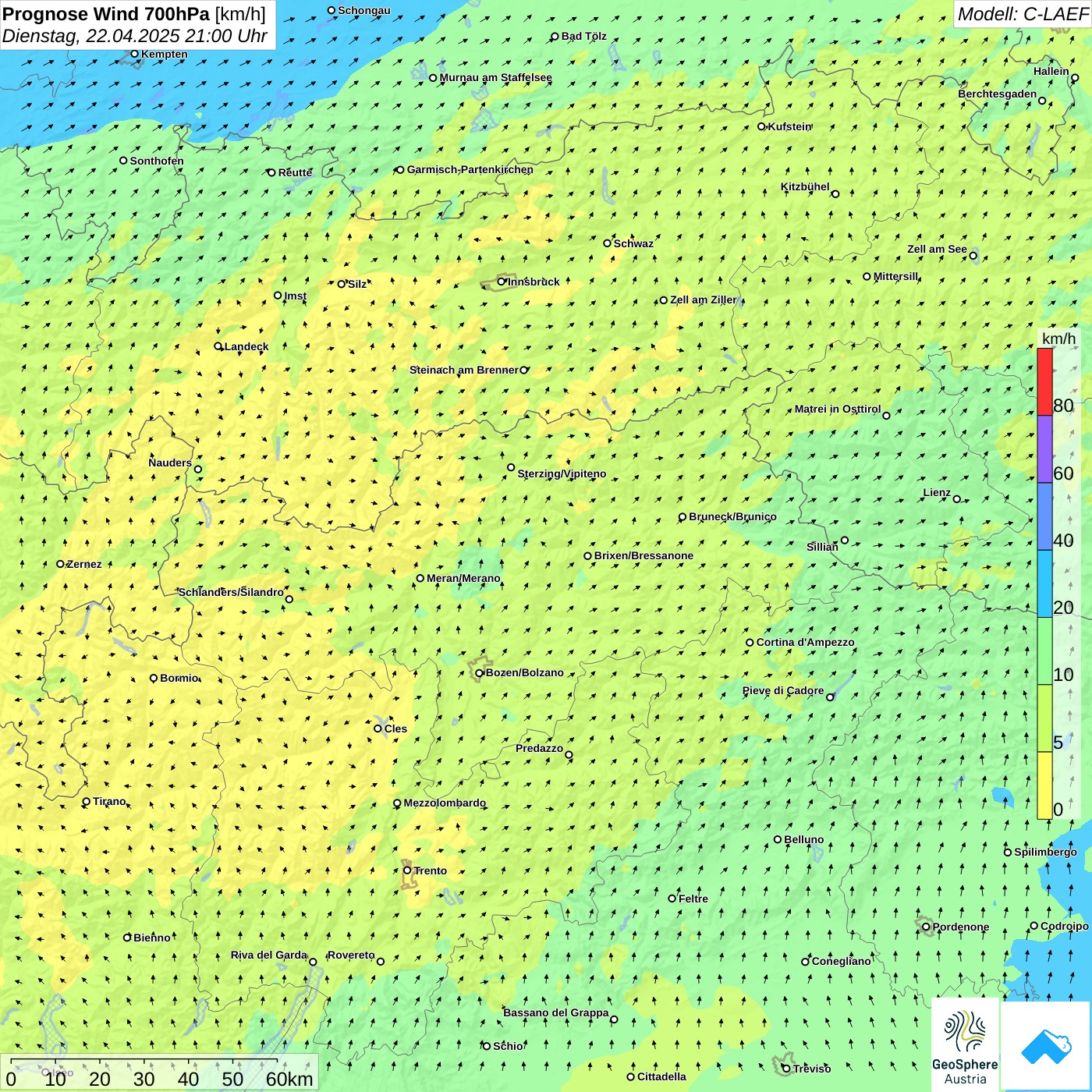Click the light blue 20 km/h legend color
Viewport: 1092px width, 1092px height.
click(1044, 583)
